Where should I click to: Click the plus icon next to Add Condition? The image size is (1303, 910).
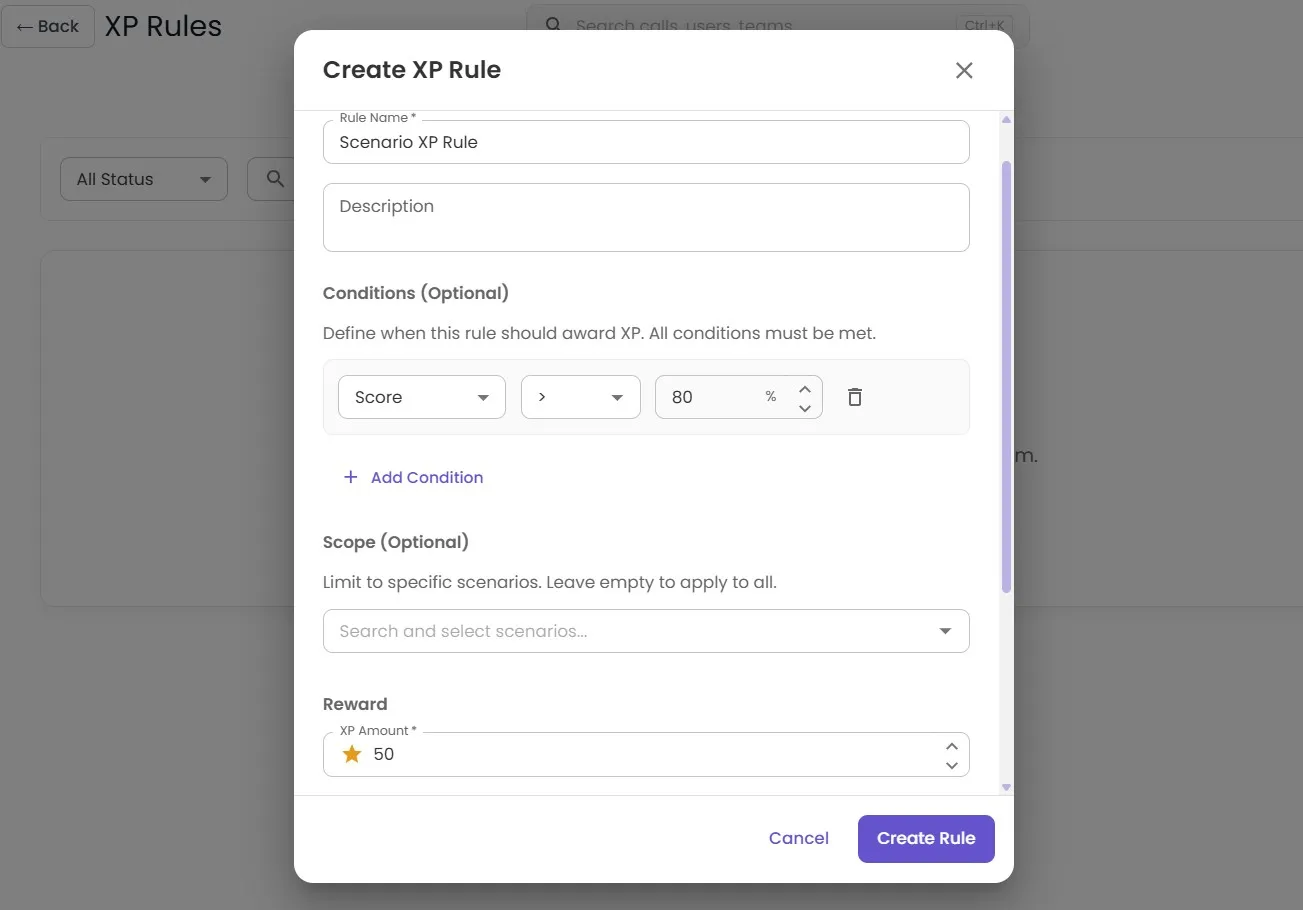[x=350, y=477]
